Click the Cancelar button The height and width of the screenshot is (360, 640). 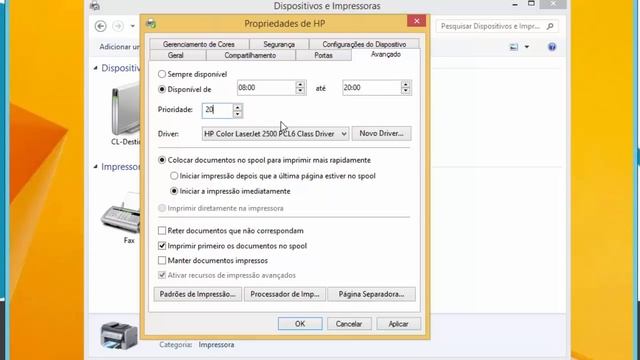pyautogui.click(x=349, y=324)
